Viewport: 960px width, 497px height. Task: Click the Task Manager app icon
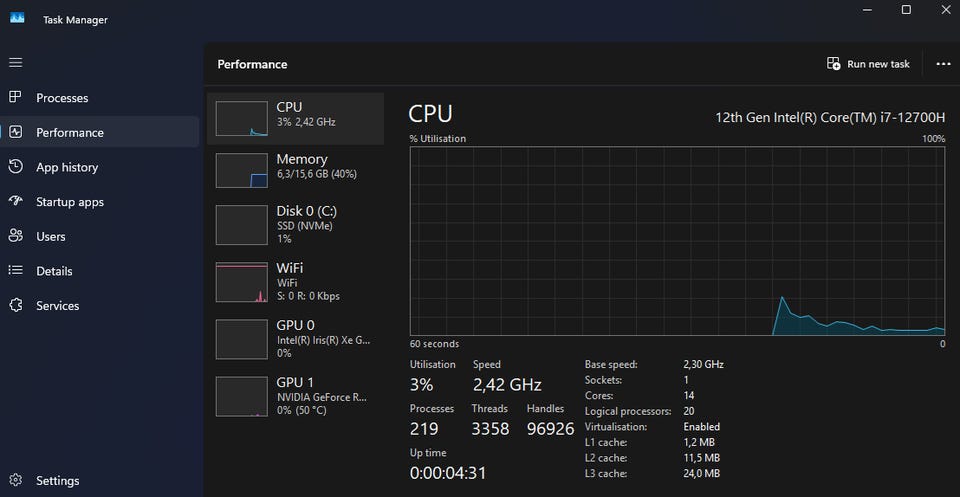(x=17, y=18)
